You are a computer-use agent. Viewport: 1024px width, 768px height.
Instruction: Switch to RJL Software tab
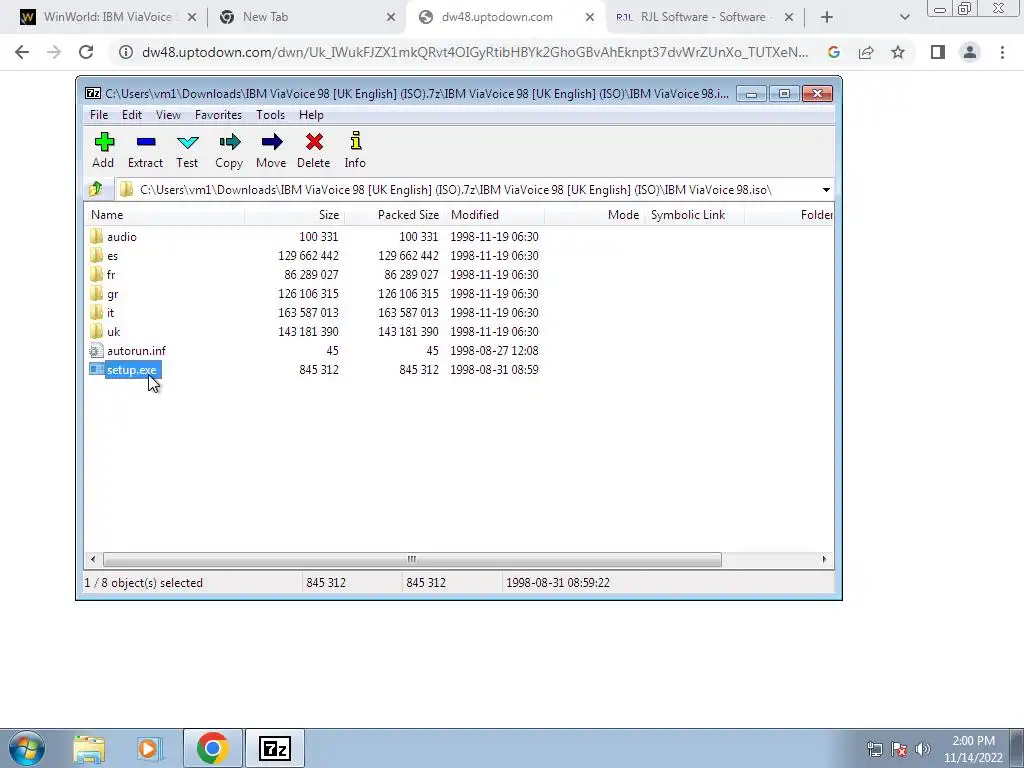pos(704,17)
